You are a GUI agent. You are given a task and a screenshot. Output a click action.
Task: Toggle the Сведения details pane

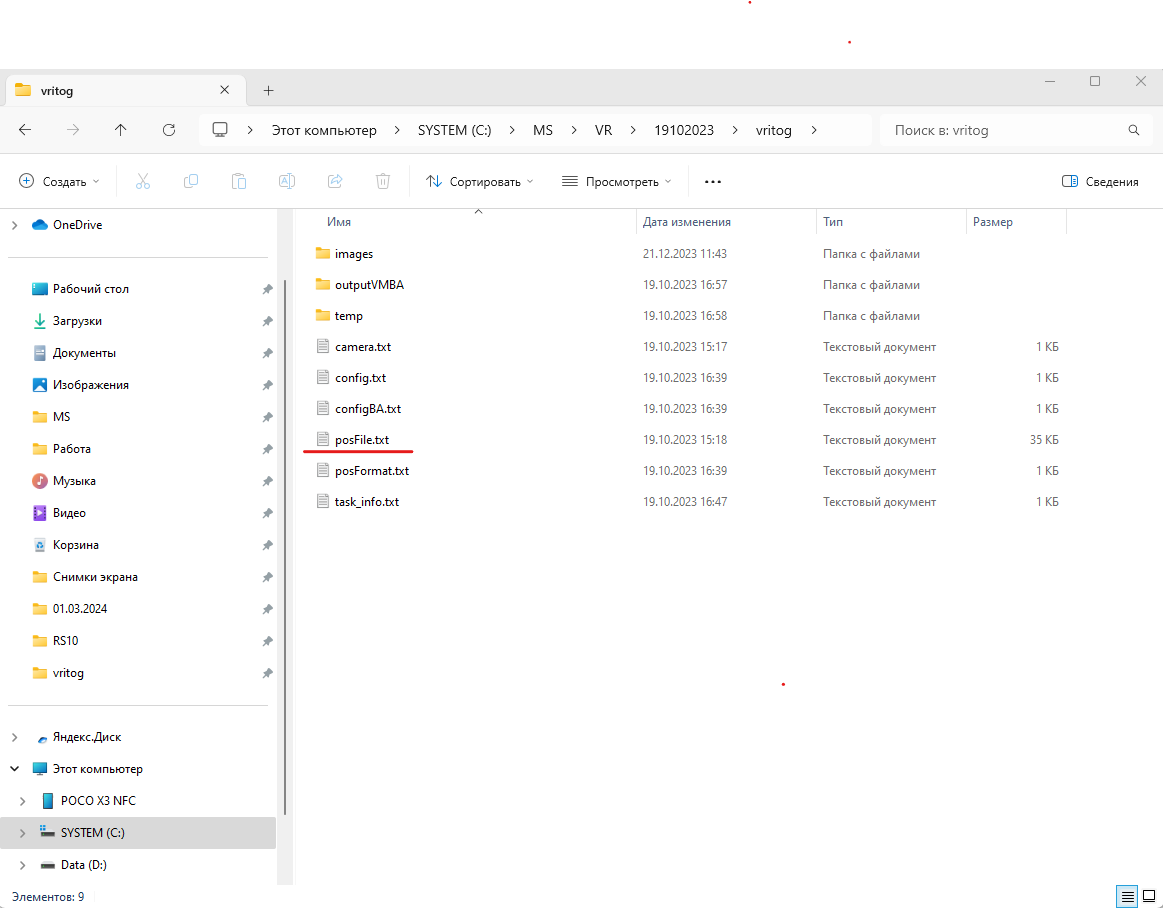1100,182
